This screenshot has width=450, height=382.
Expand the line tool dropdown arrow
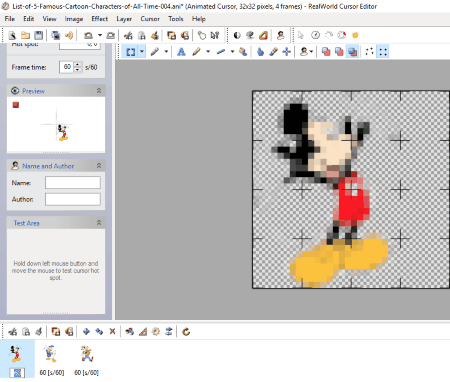pyautogui.click(x=232, y=52)
